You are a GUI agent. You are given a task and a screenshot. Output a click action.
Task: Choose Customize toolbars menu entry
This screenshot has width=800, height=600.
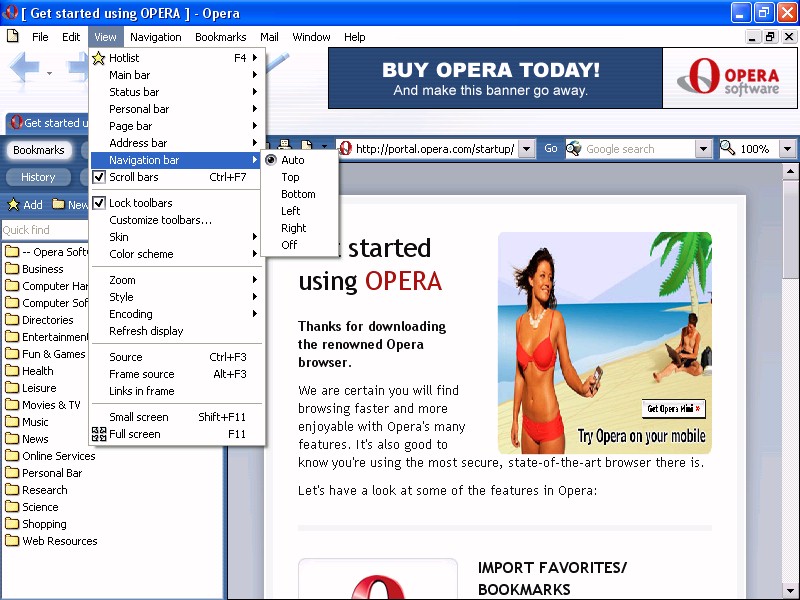click(160, 220)
